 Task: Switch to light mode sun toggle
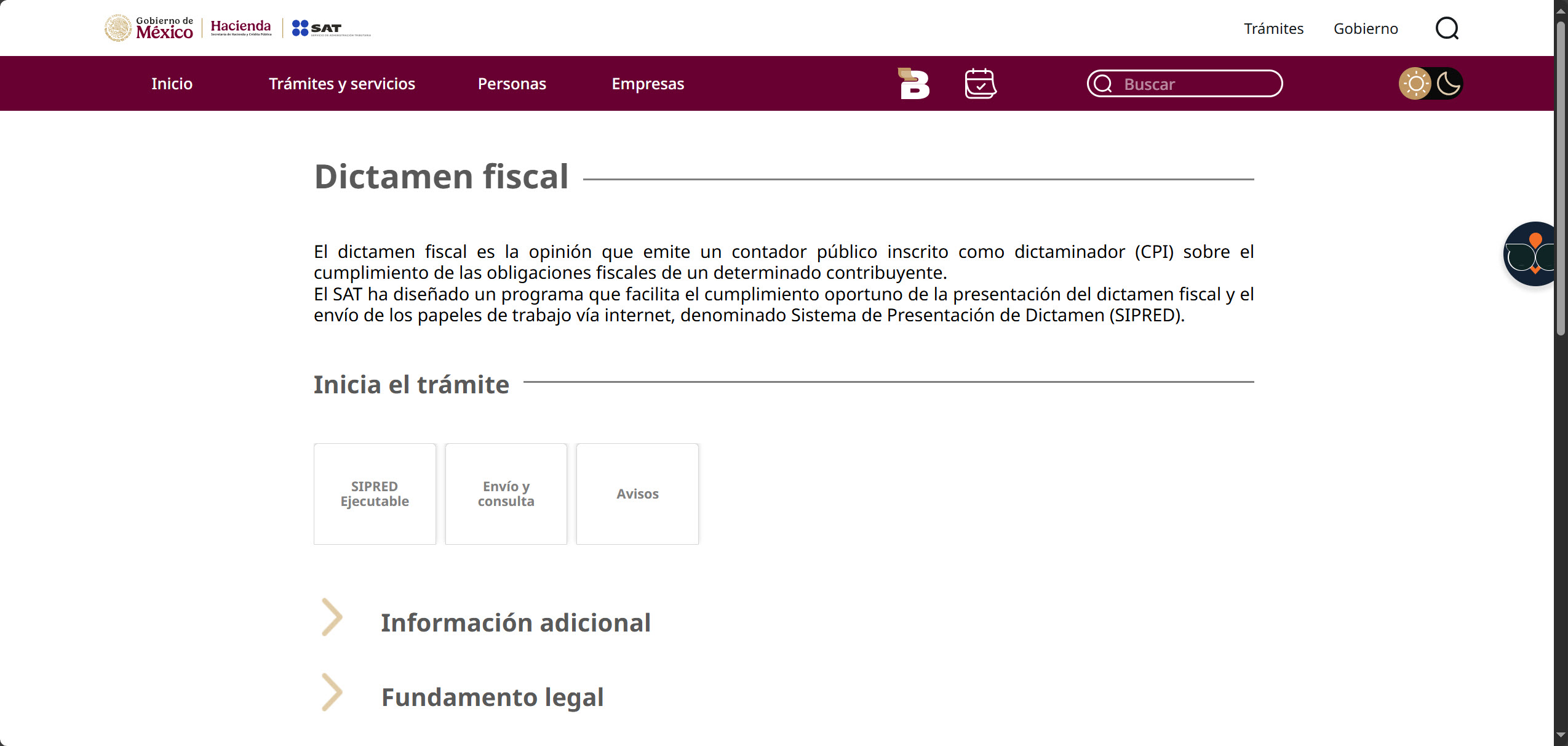pyautogui.click(x=1415, y=84)
